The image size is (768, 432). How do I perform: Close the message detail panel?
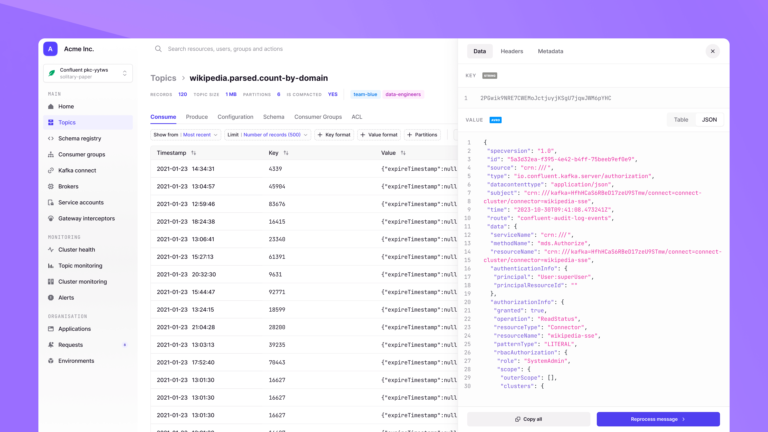point(713,51)
